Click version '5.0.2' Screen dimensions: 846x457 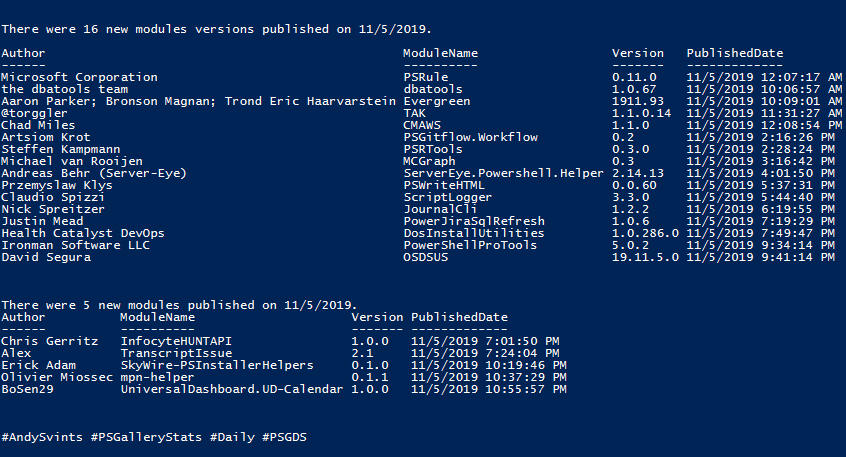630,245
